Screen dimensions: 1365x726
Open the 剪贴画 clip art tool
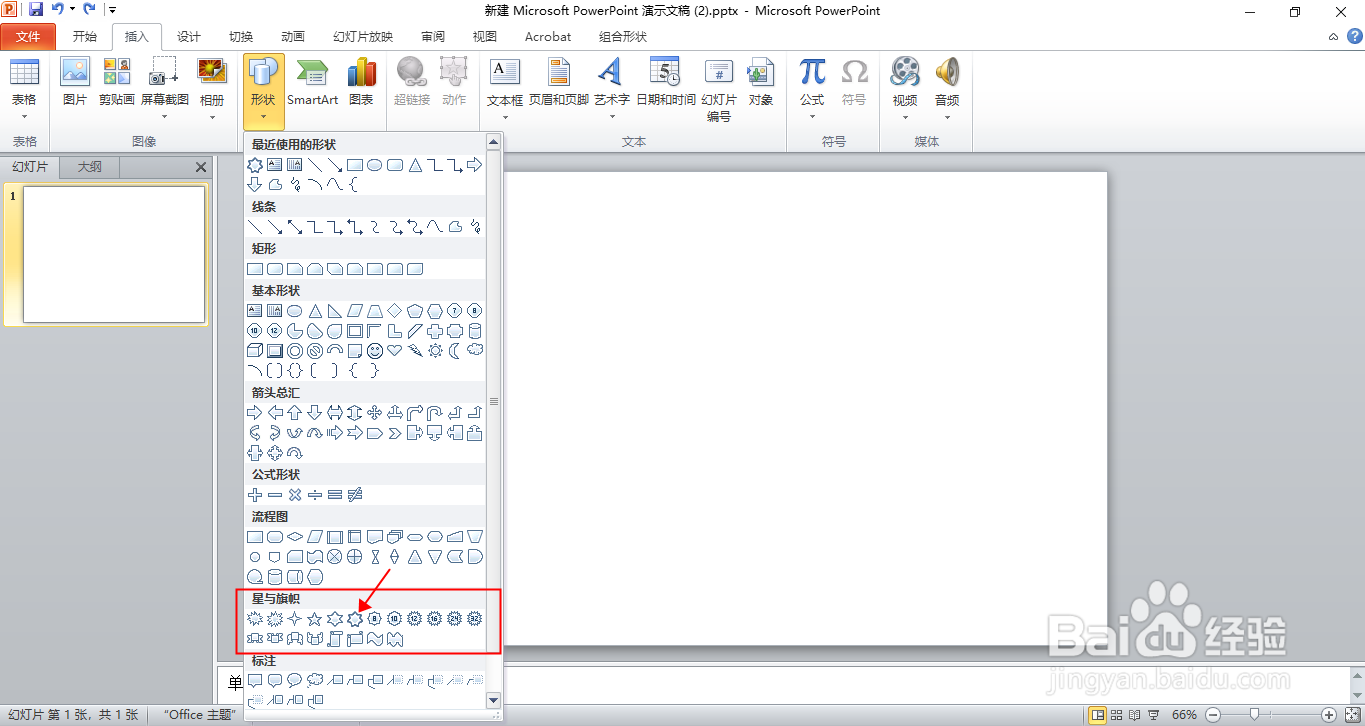coord(117,81)
